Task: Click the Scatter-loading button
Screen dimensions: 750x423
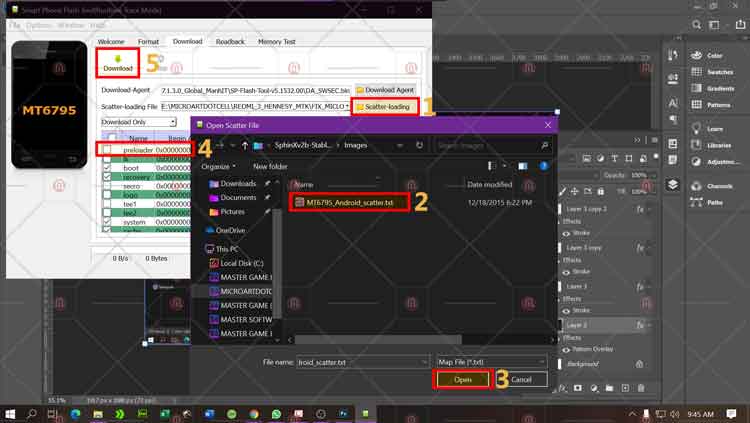Action: point(386,106)
